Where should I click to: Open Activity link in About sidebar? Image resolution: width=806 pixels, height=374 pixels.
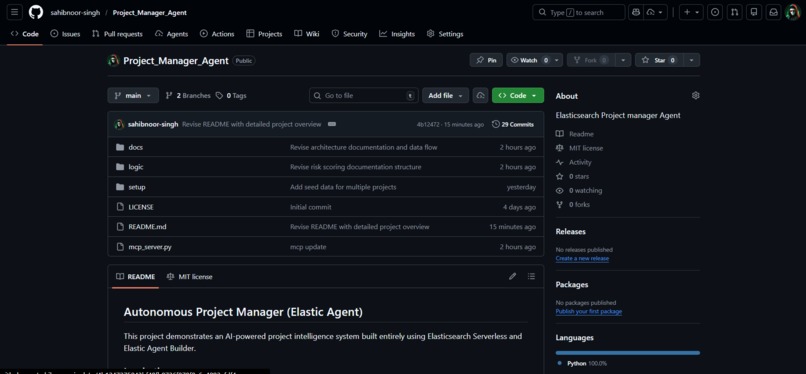[x=574, y=162]
